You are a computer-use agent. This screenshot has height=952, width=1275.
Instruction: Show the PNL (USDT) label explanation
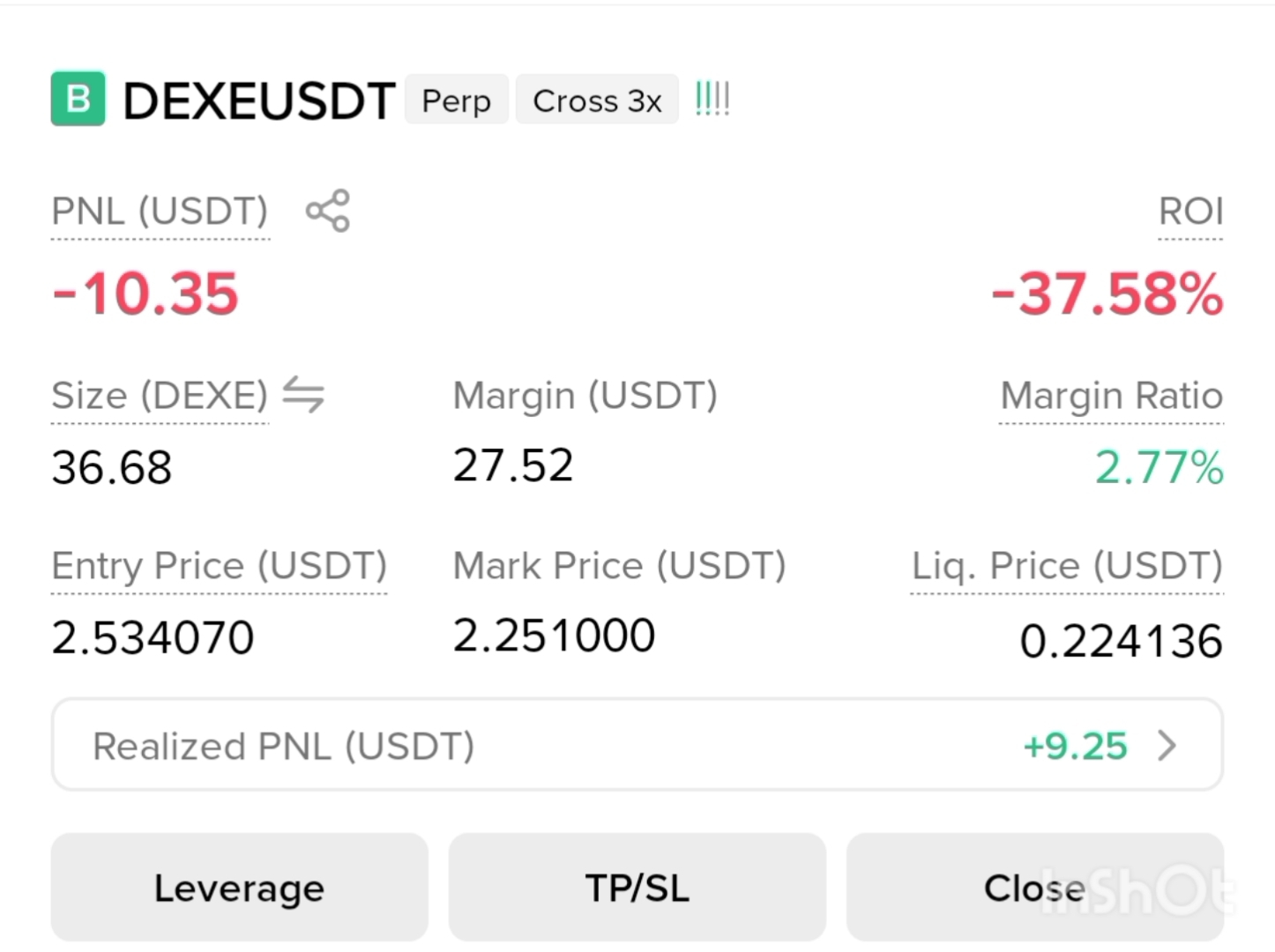[160, 212]
